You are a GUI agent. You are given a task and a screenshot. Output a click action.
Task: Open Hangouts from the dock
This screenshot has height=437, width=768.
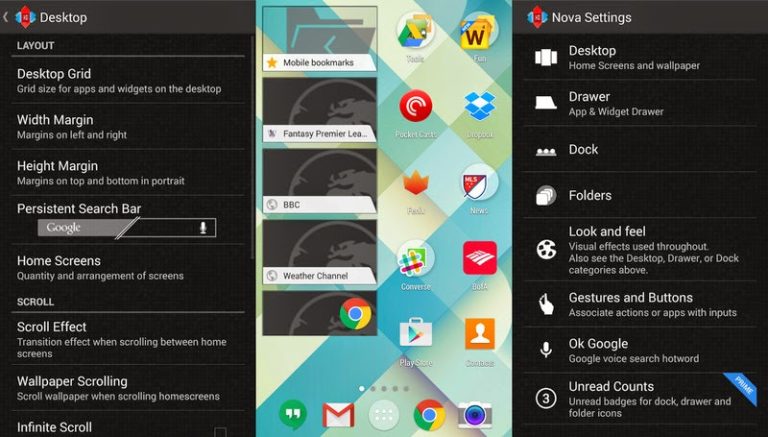pos(292,414)
